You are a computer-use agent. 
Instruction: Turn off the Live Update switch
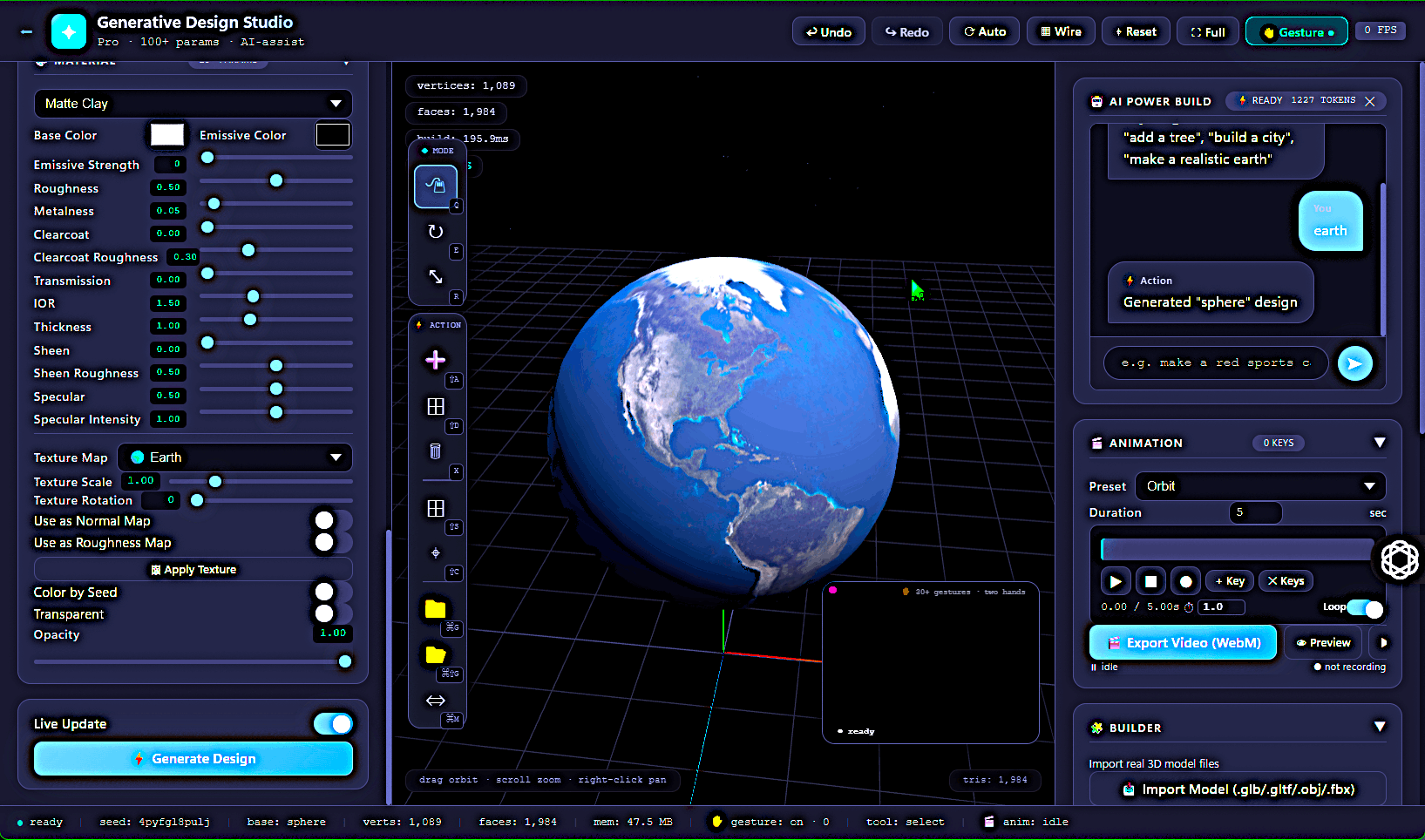pos(333,724)
